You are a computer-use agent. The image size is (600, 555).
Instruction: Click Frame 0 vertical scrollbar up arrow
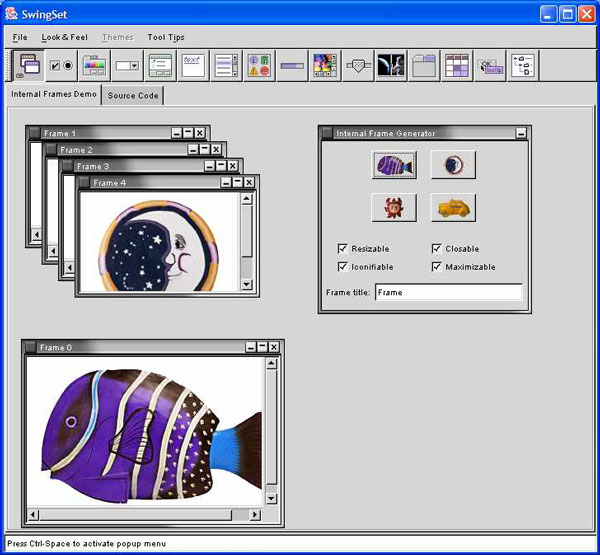coord(271,363)
